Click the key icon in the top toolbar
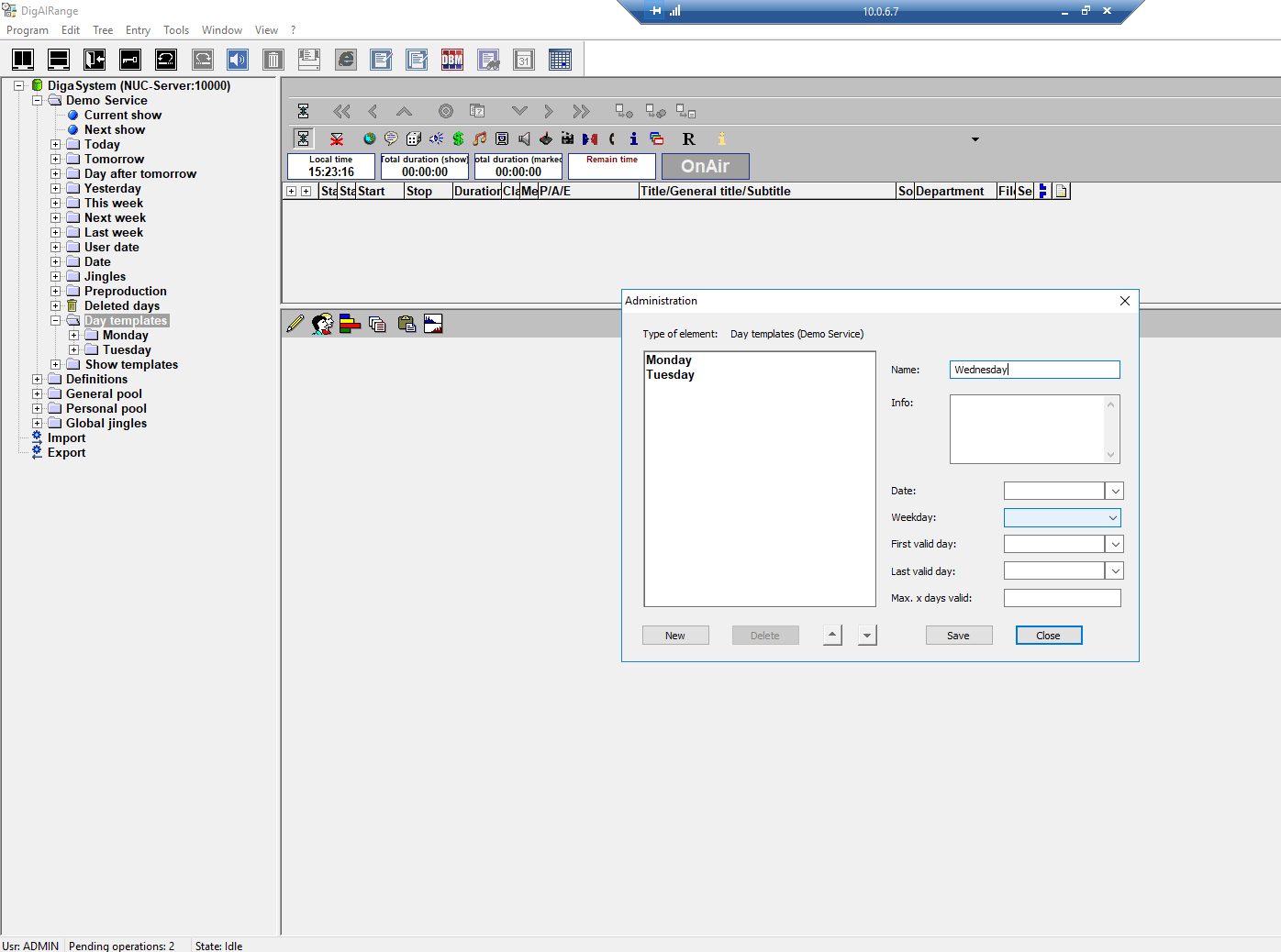 (130, 61)
